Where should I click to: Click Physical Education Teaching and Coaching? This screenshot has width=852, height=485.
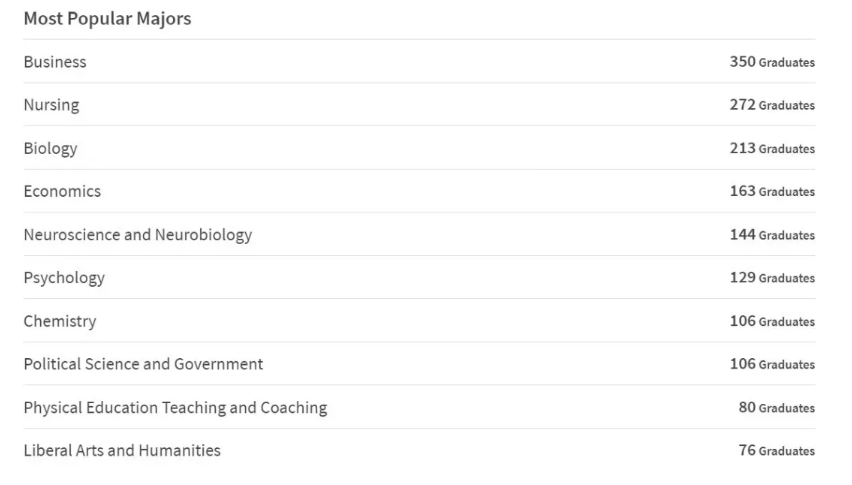175,407
